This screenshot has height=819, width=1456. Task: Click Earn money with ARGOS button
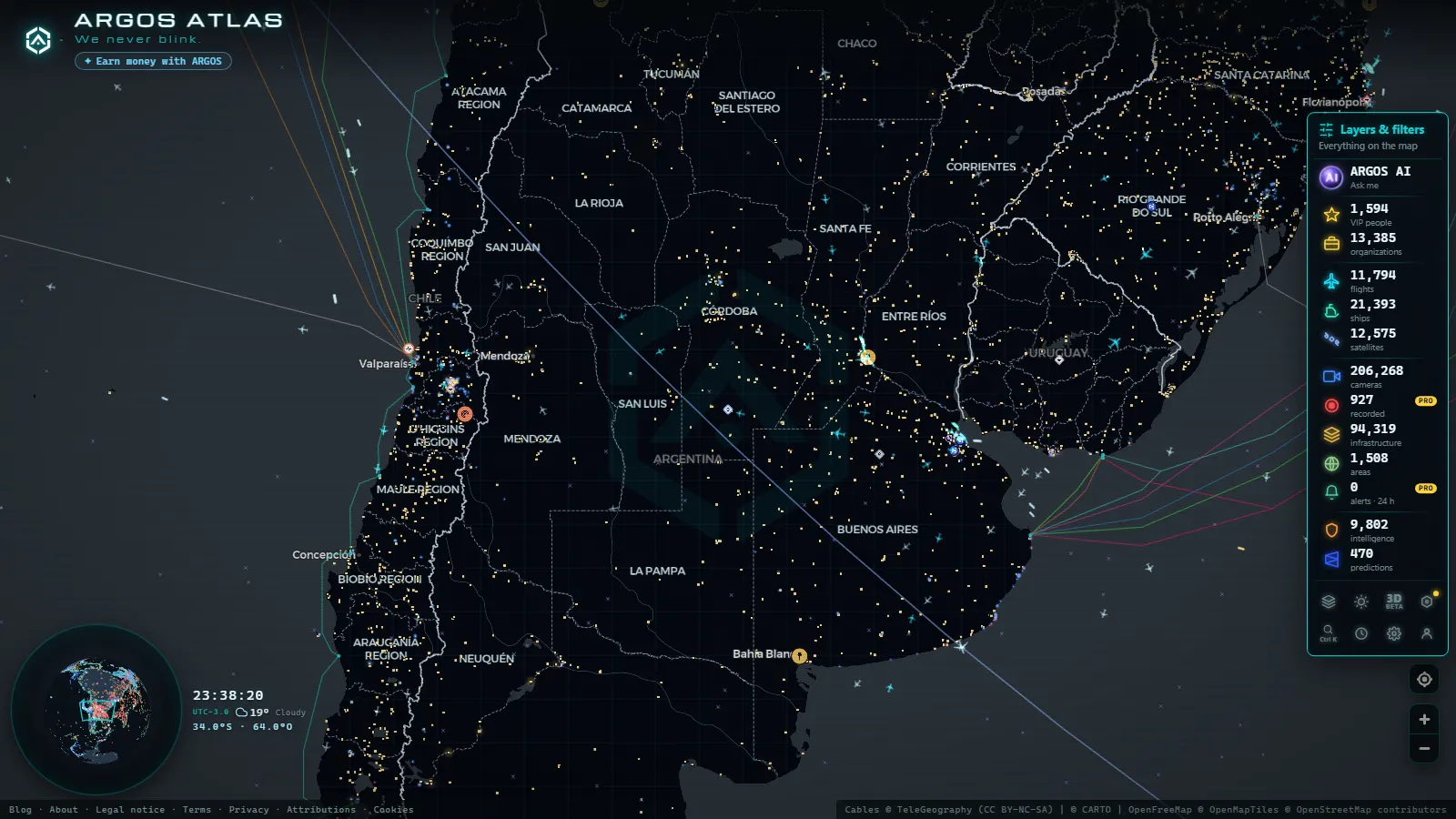tap(153, 61)
